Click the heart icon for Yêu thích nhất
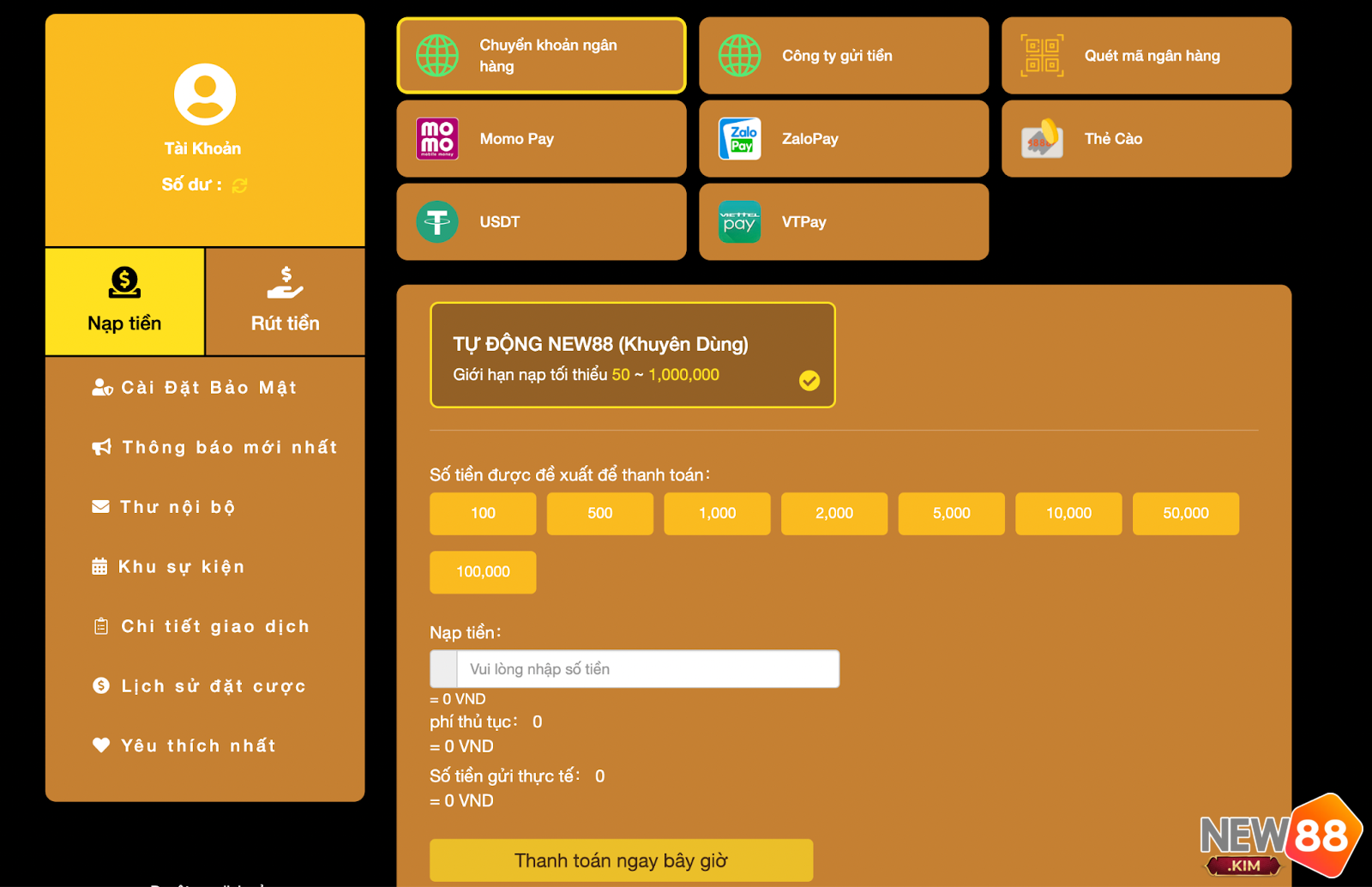The width and height of the screenshot is (1372, 887). 101,745
